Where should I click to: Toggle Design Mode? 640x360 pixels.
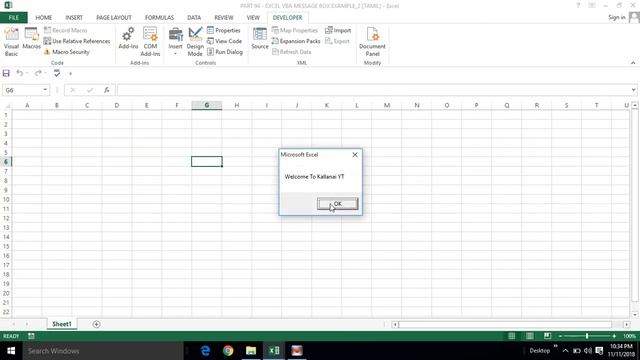(x=195, y=42)
